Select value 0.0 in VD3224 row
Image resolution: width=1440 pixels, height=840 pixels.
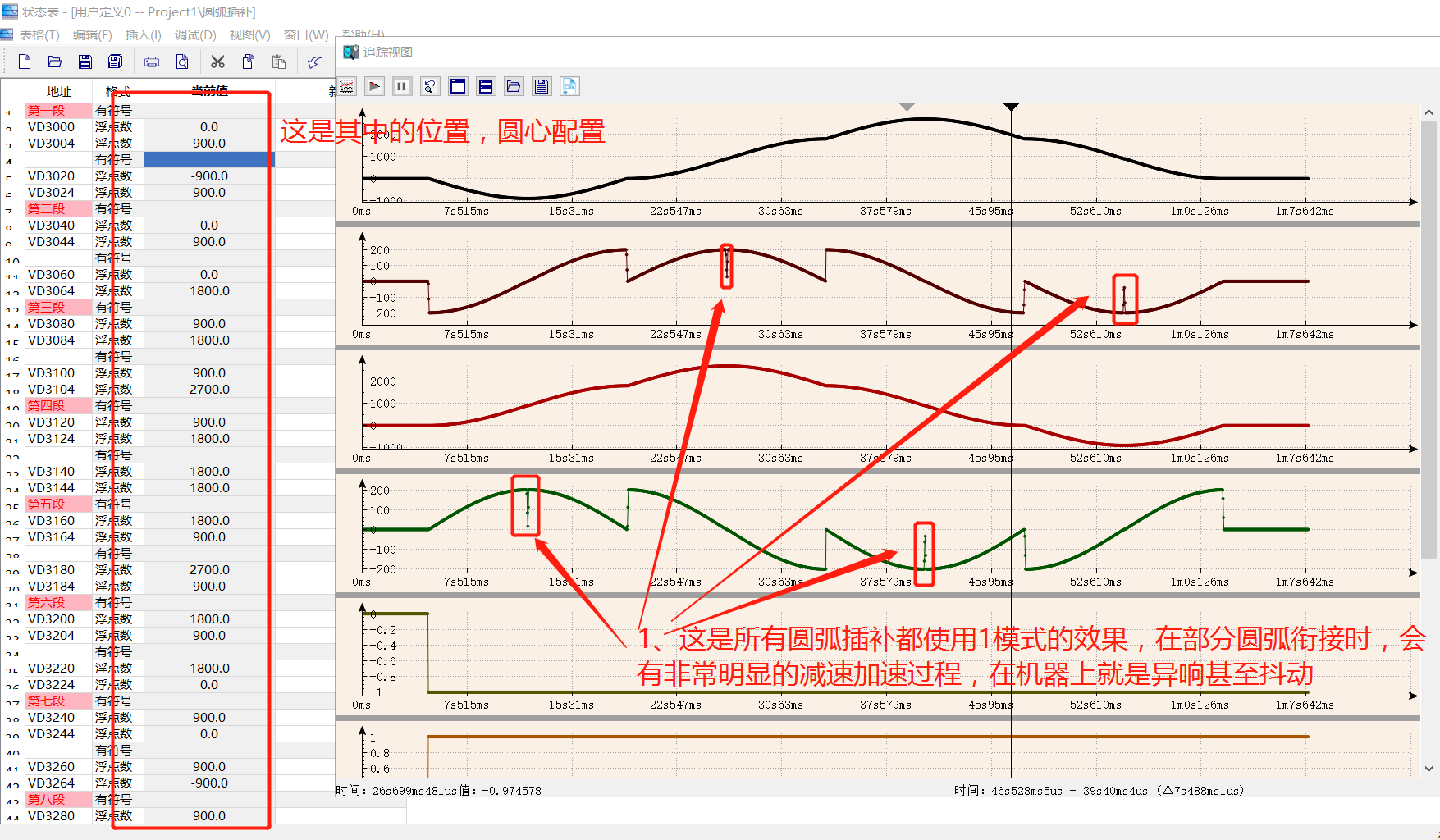(209, 684)
